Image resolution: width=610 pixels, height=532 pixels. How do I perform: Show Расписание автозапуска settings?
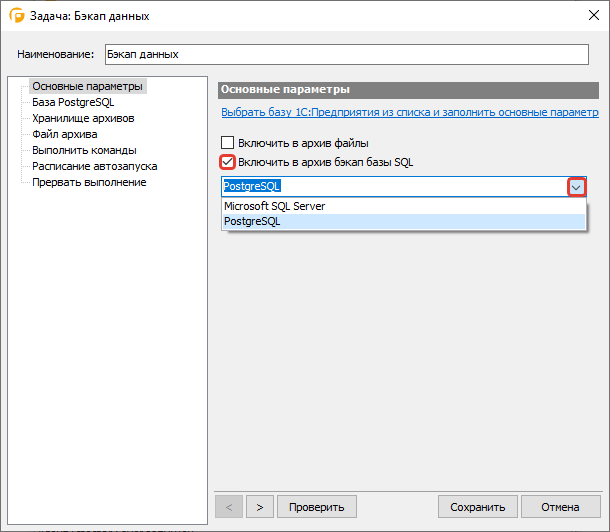94,166
